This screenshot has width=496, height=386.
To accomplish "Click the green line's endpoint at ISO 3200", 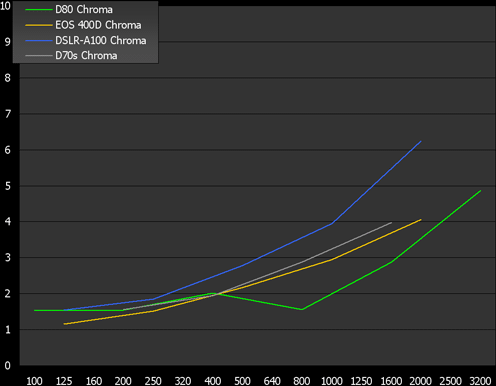I will coord(480,191).
